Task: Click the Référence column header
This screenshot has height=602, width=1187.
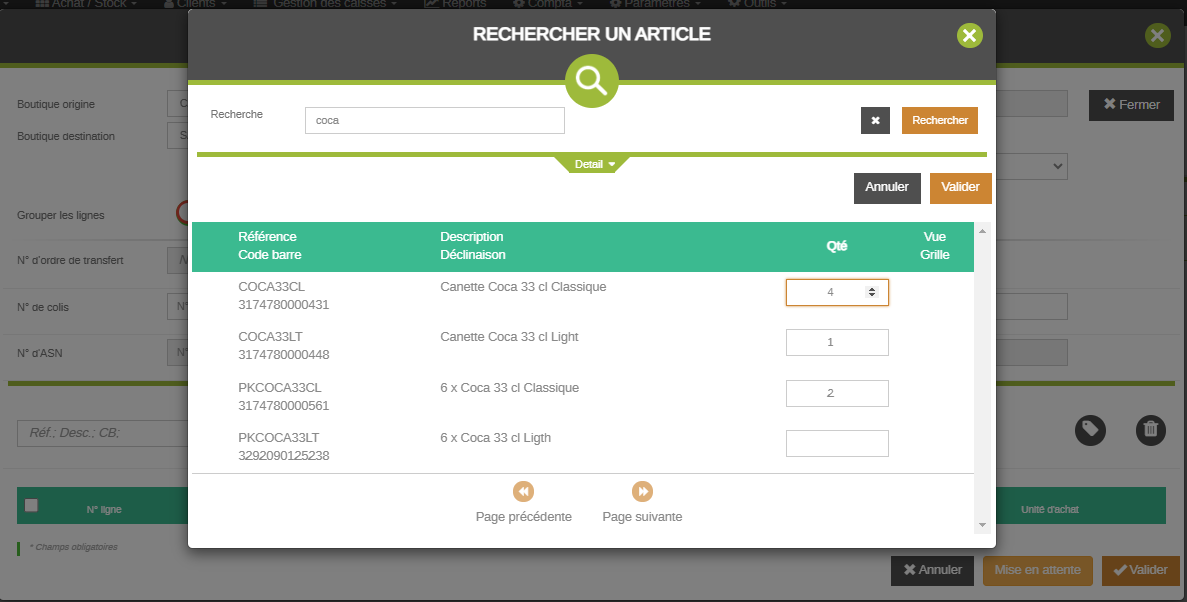Action: [267, 236]
